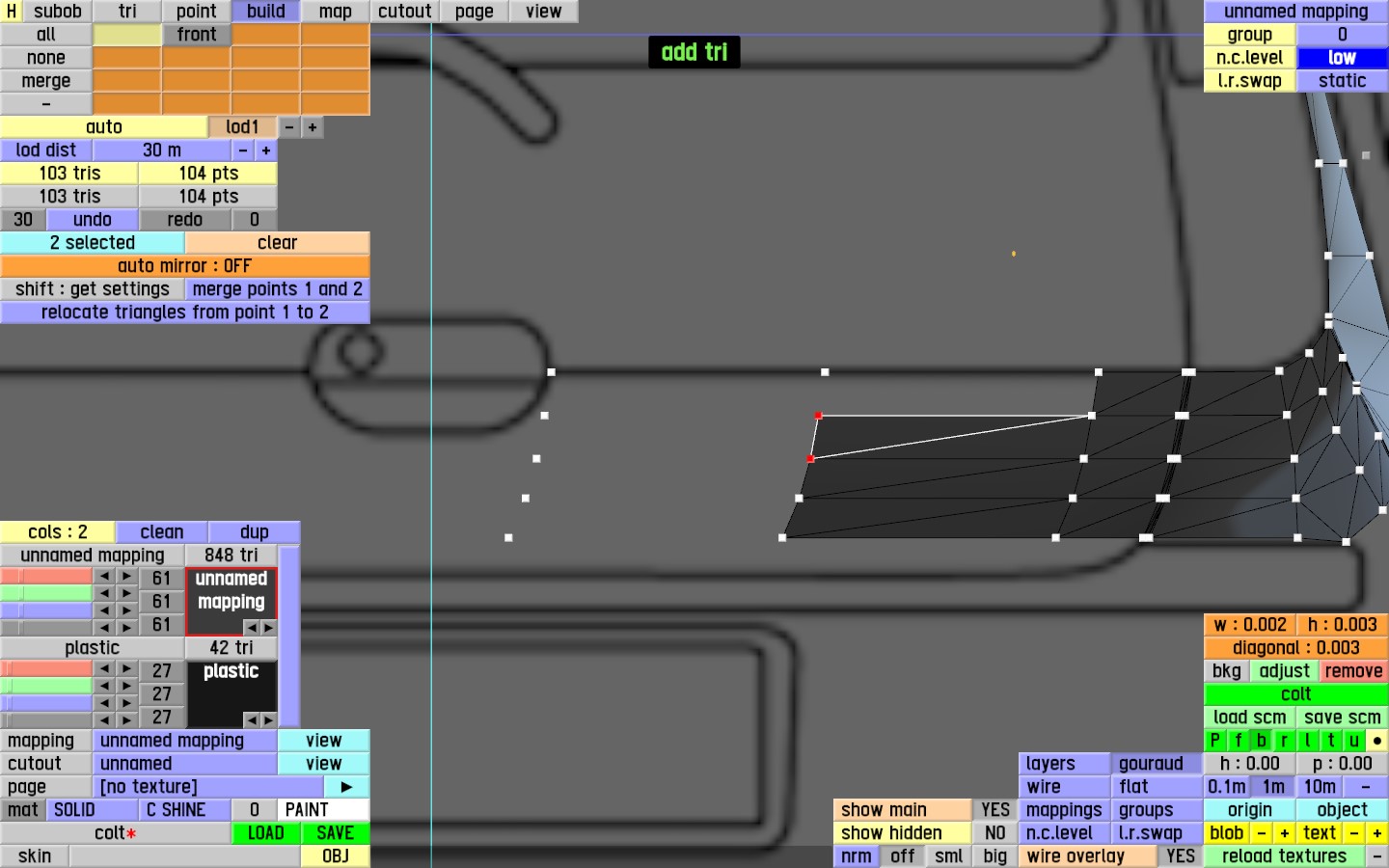
Task: Click unnamed mapping's red color slider
Action: point(46,577)
